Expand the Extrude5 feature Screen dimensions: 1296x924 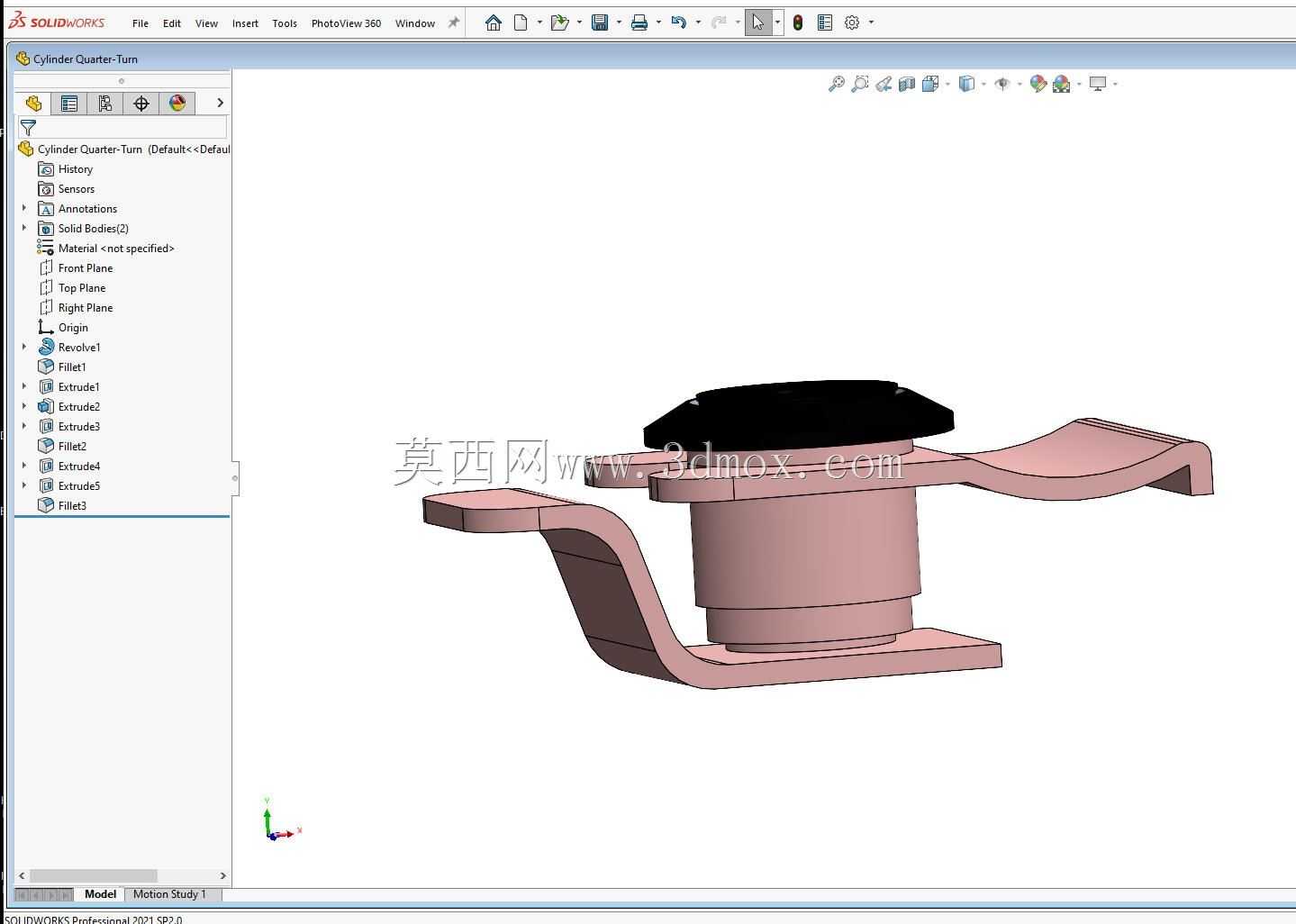coord(24,486)
